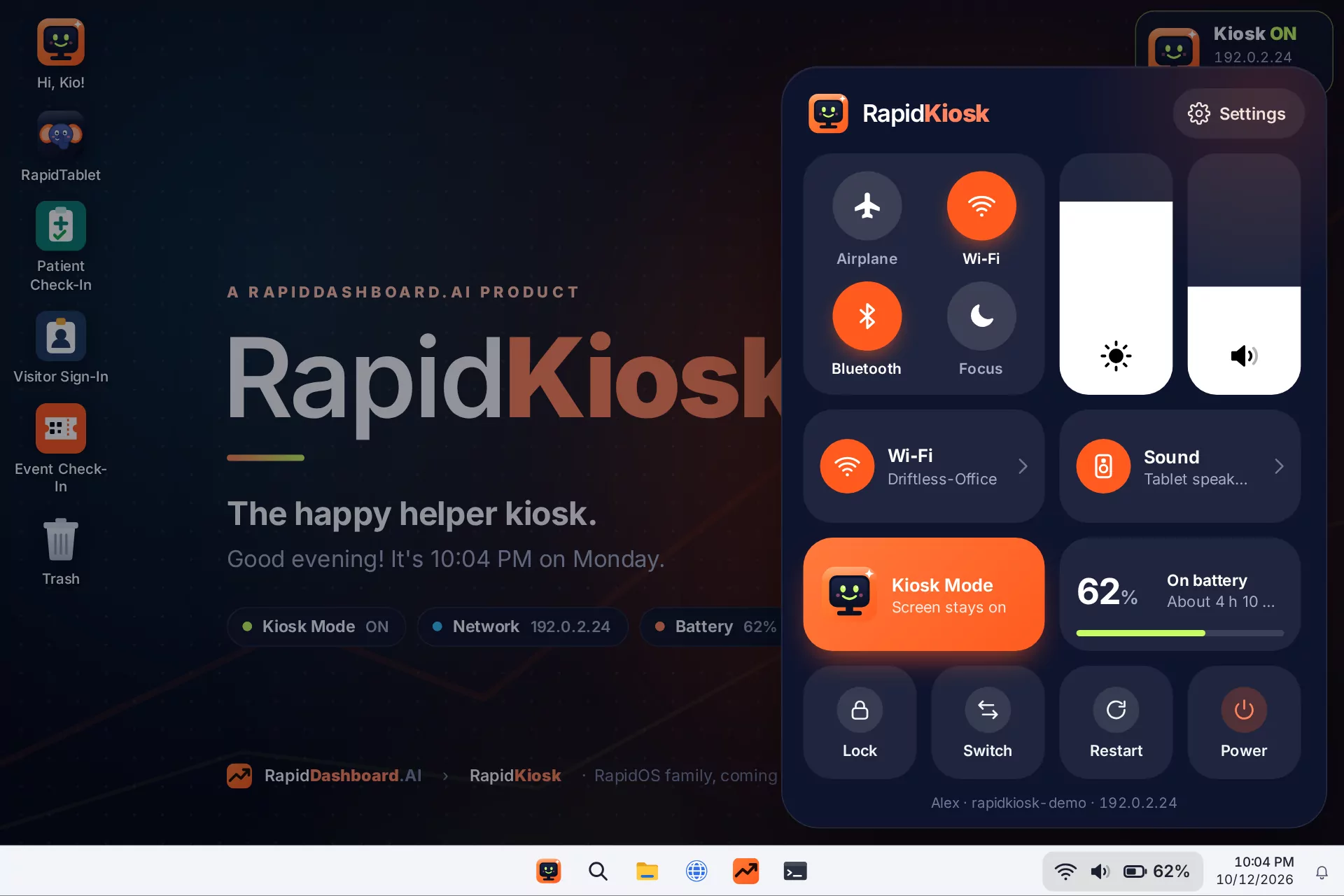The height and width of the screenshot is (896, 1344).
Task: Click the Wi-Fi icon in the system tray
Action: pos(1065,871)
